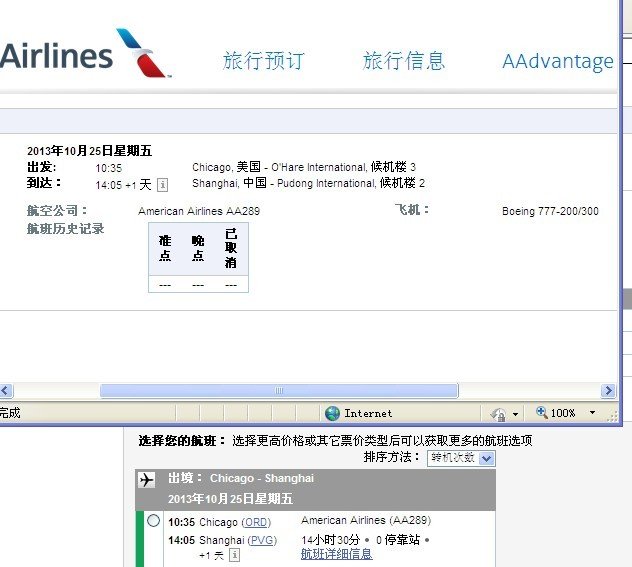Click the airplane icon beside 出境
This screenshot has height=567, width=632.
tap(148, 480)
